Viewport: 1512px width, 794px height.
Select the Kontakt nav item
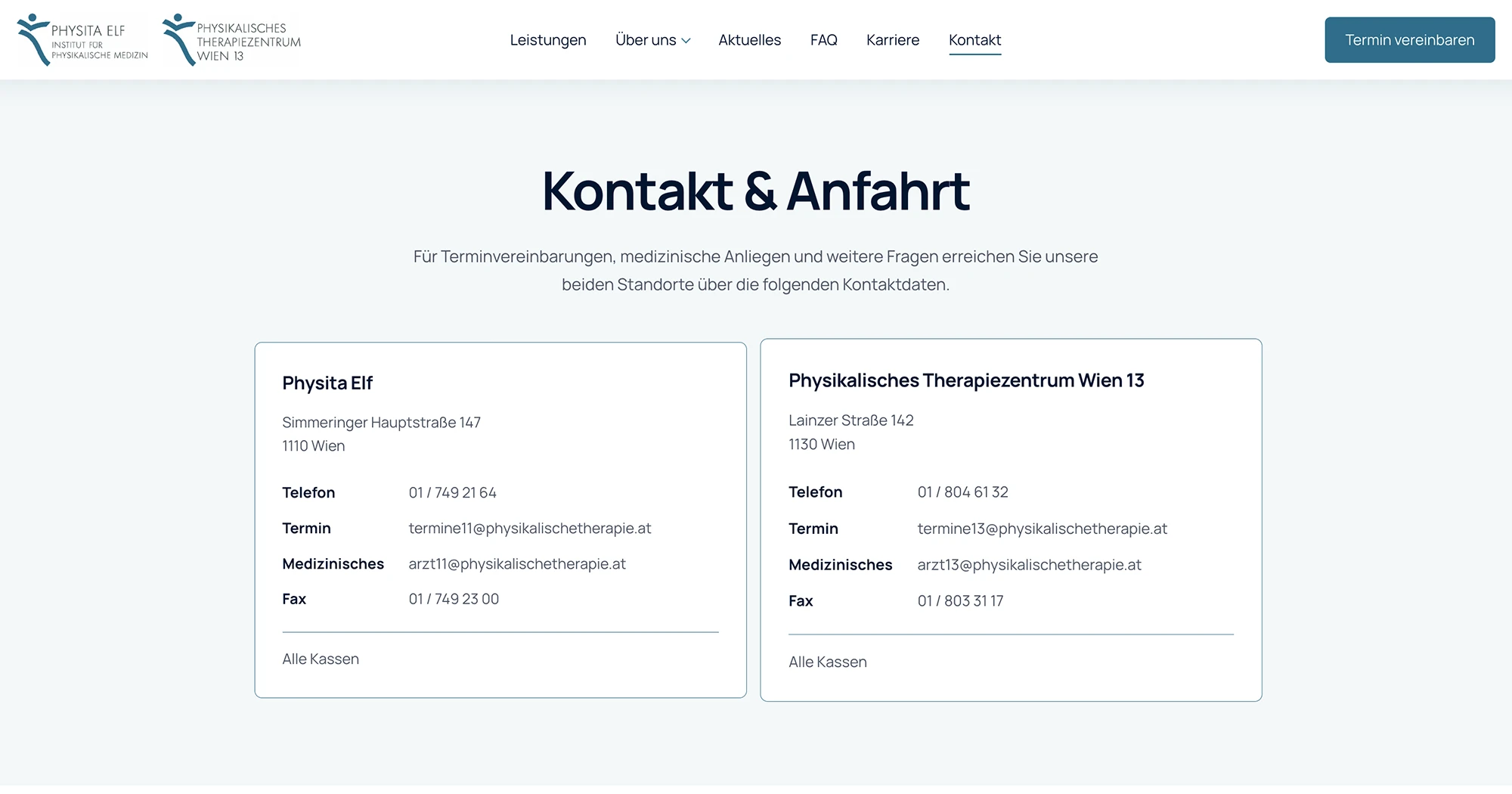tap(975, 40)
